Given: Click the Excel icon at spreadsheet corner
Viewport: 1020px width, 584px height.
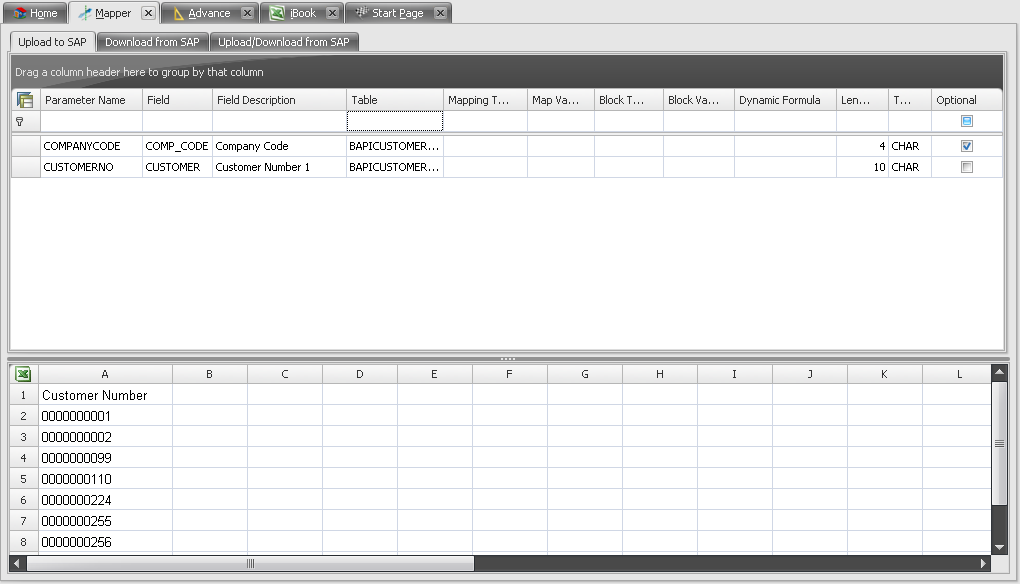Looking at the screenshot, I should pos(24,374).
